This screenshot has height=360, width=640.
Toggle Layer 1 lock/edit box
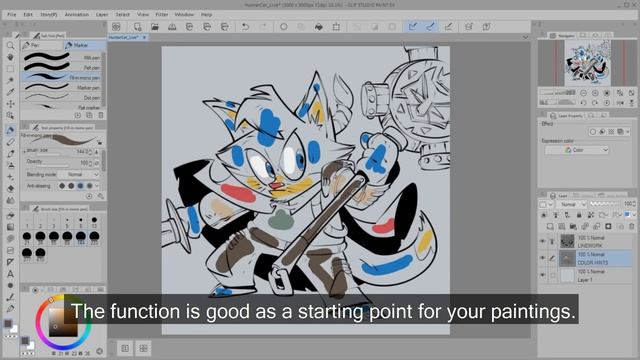pos(553,275)
